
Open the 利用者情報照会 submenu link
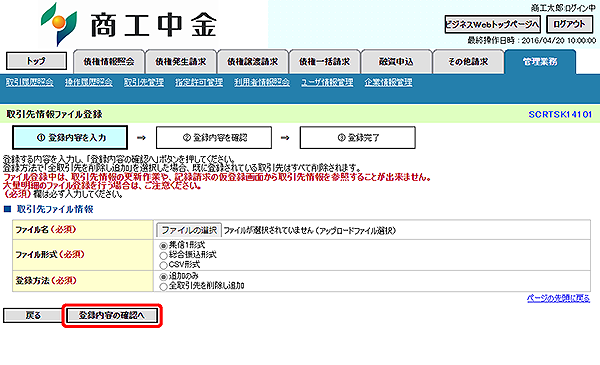(x=262, y=82)
